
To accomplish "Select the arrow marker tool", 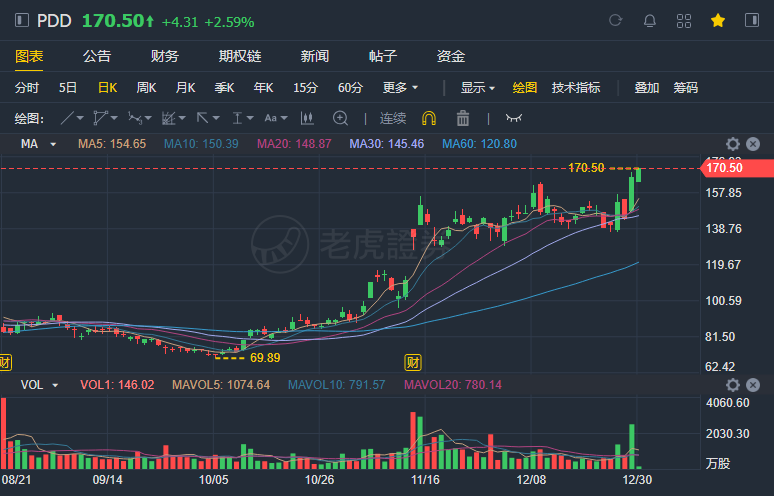I will pyautogui.click(x=202, y=118).
